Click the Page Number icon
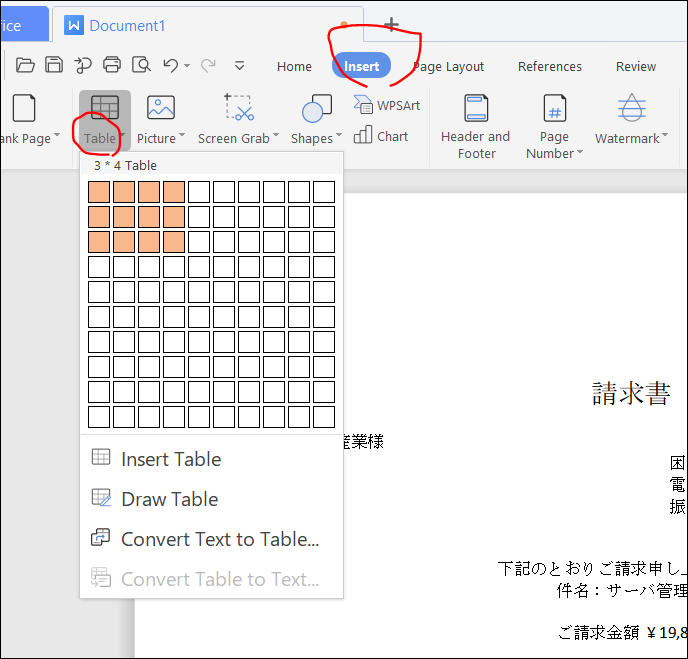 coord(555,108)
